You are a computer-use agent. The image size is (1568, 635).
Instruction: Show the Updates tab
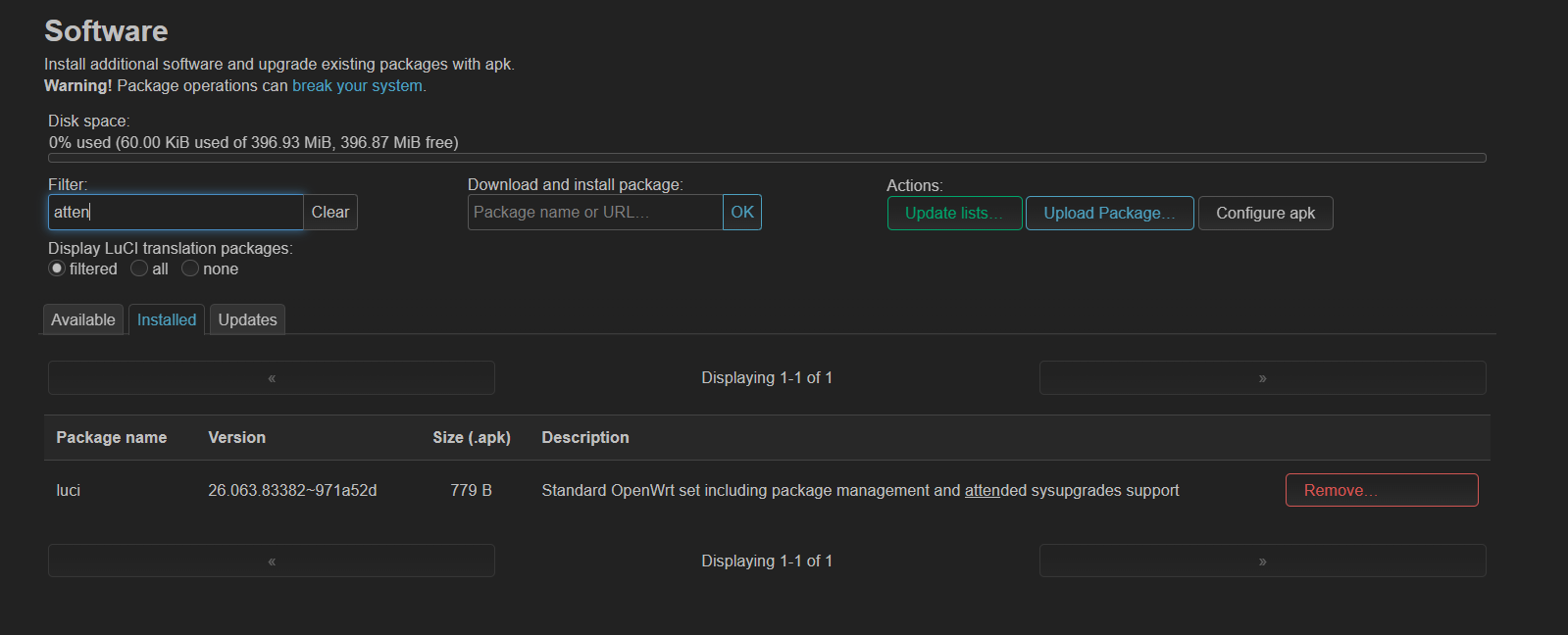click(247, 319)
